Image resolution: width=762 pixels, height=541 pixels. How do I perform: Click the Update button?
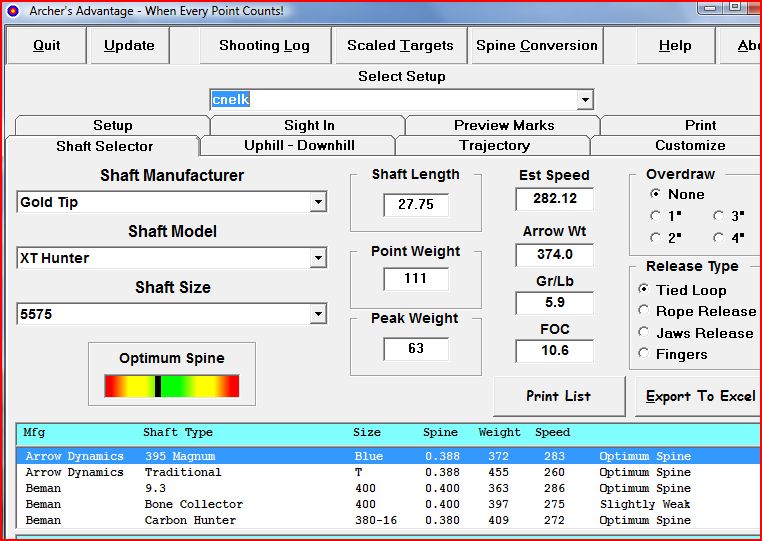pos(130,46)
